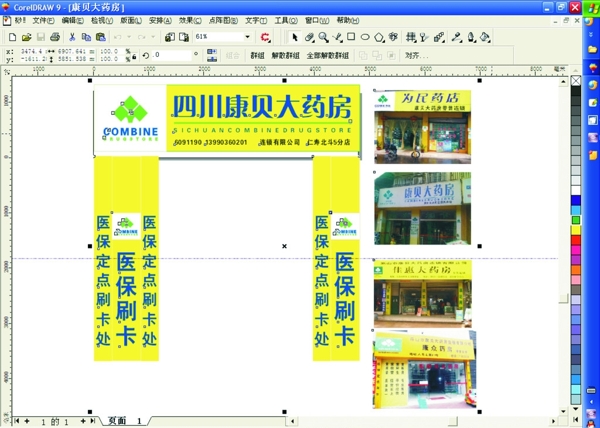Open a file via the folder icon
The width and height of the screenshot is (600, 428).
(x=26, y=37)
